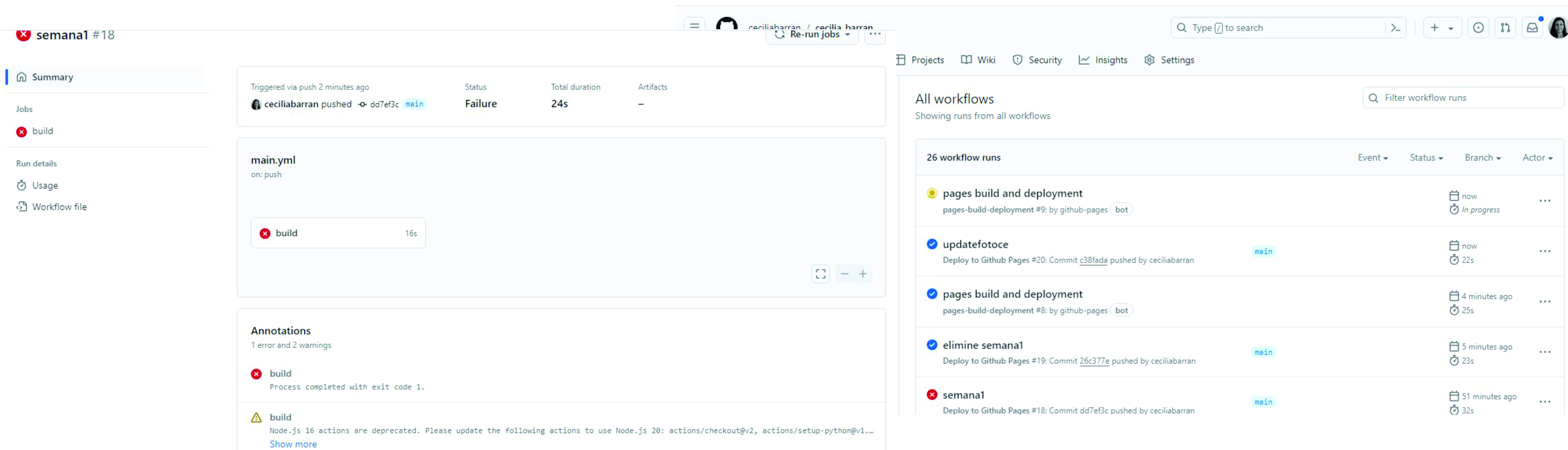The image size is (1568, 450).
Task: Open the pages build and deployment #8 run
Action: click(x=1013, y=294)
